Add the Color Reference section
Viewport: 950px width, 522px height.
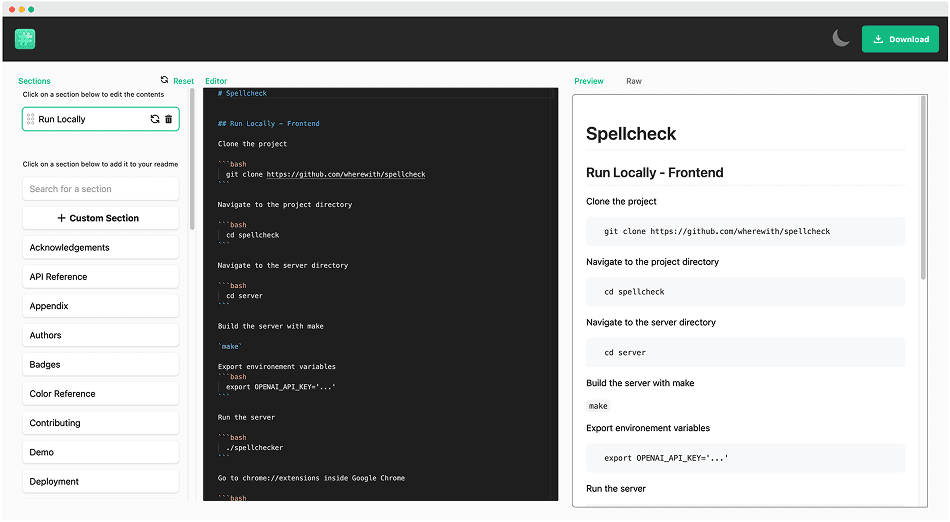tap(101, 394)
